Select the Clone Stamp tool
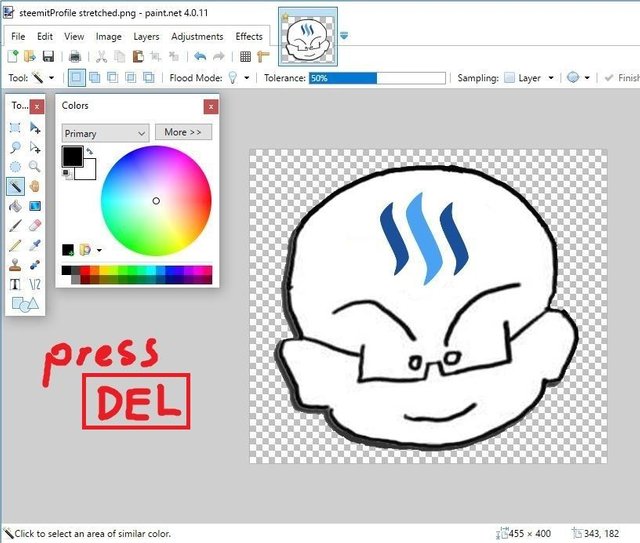The width and height of the screenshot is (640, 543). 15,265
